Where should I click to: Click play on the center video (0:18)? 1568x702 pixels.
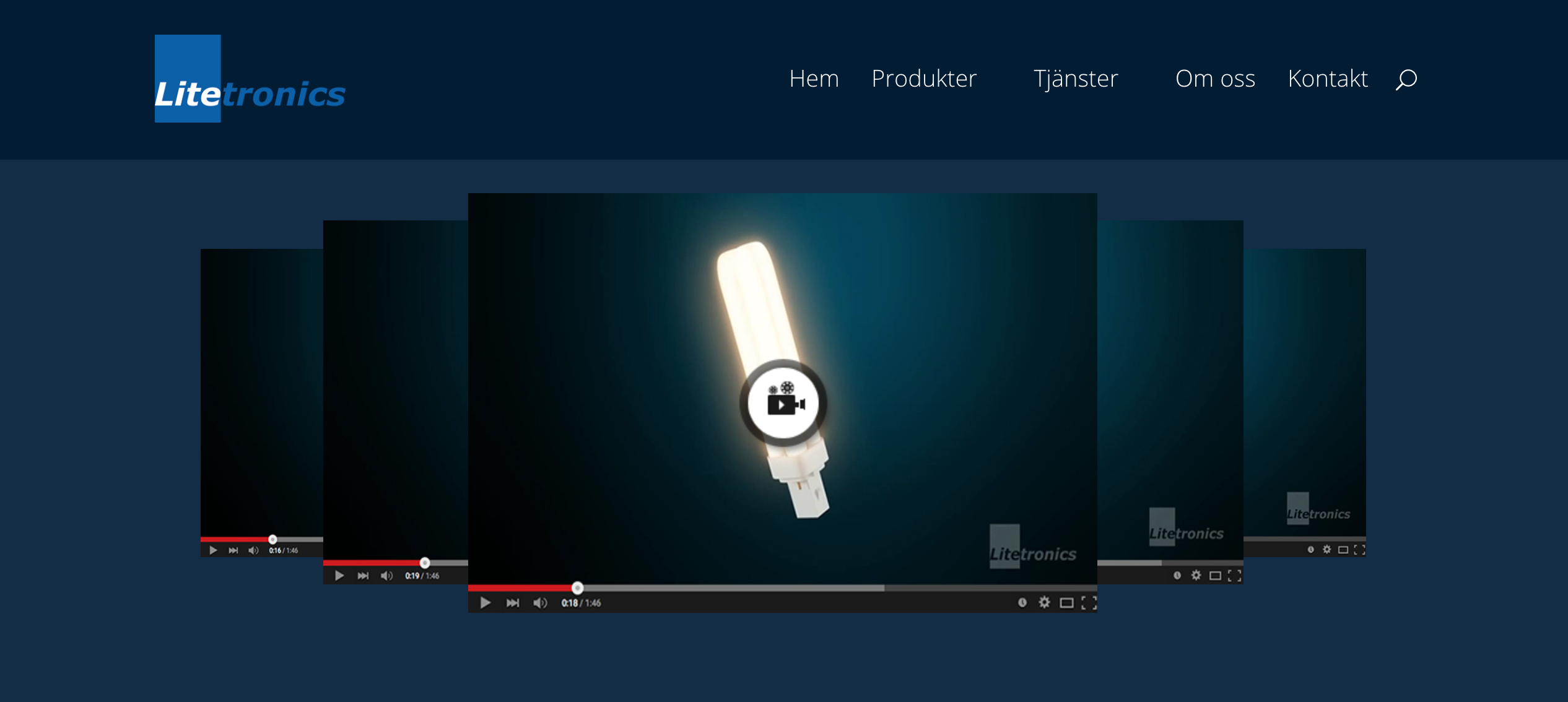pos(486,602)
